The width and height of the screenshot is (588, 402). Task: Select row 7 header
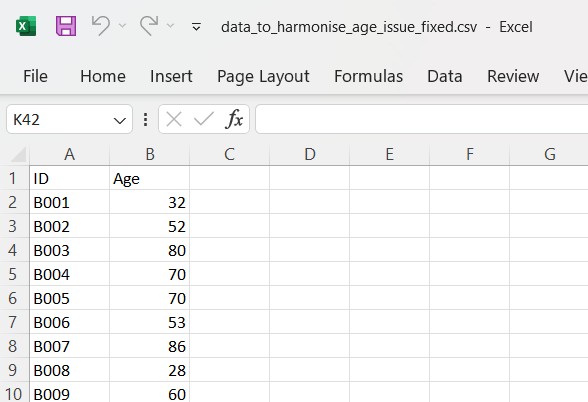pyautogui.click(x=13, y=322)
